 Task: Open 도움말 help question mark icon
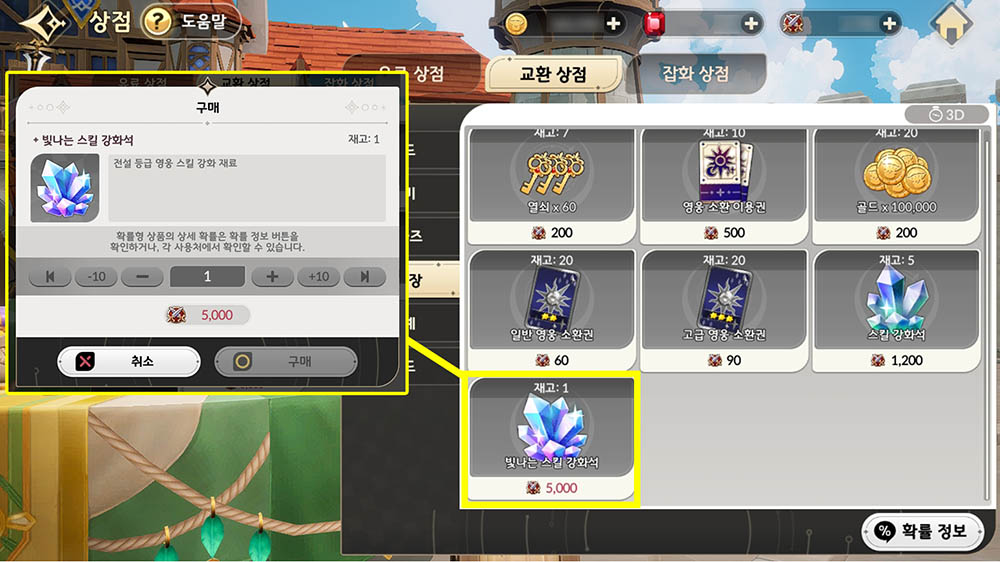pos(157,22)
